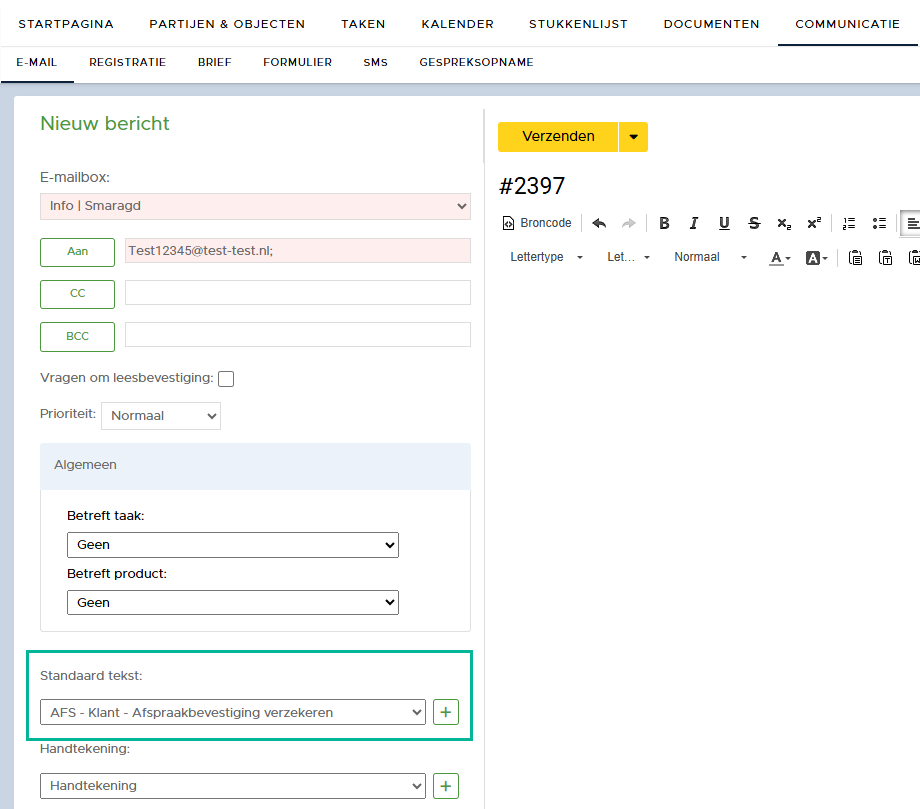
Task: Open the E-mailbox selection dropdown
Action: [x=255, y=206]
